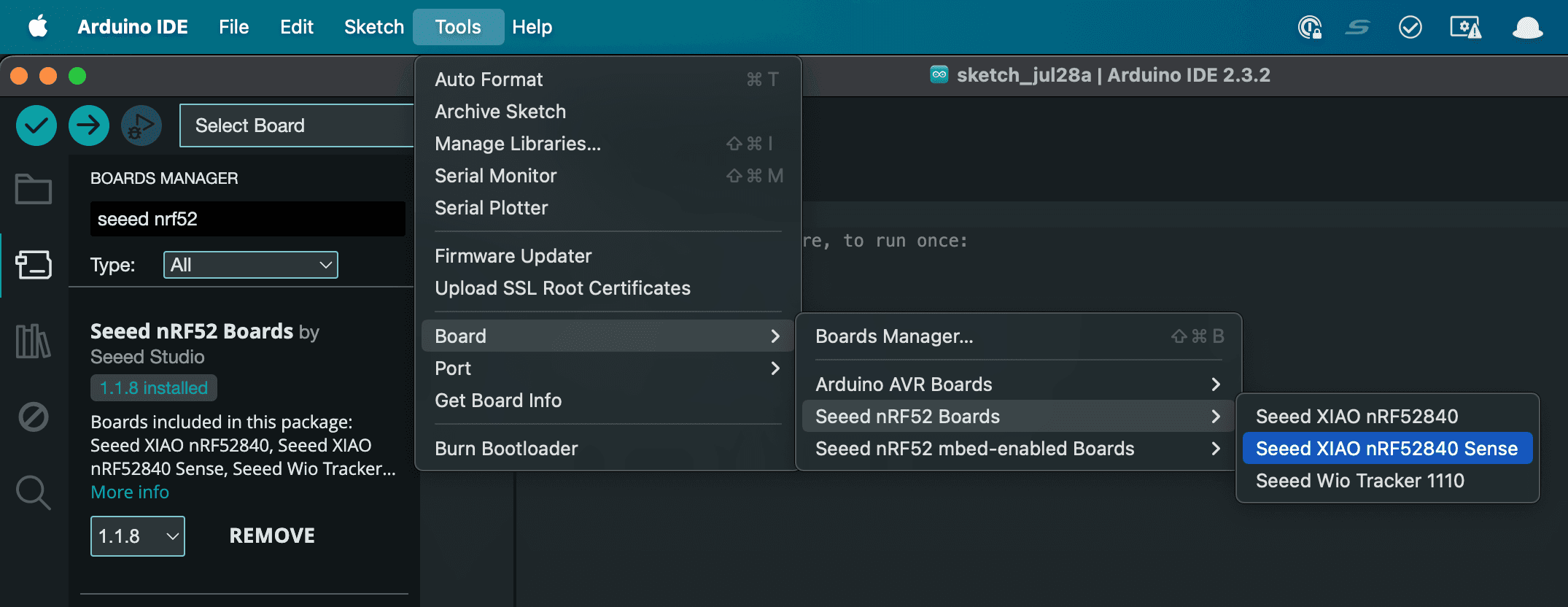The image size is (1568, 607).
Task: Click the Upload arrow button
Action: 89,125
